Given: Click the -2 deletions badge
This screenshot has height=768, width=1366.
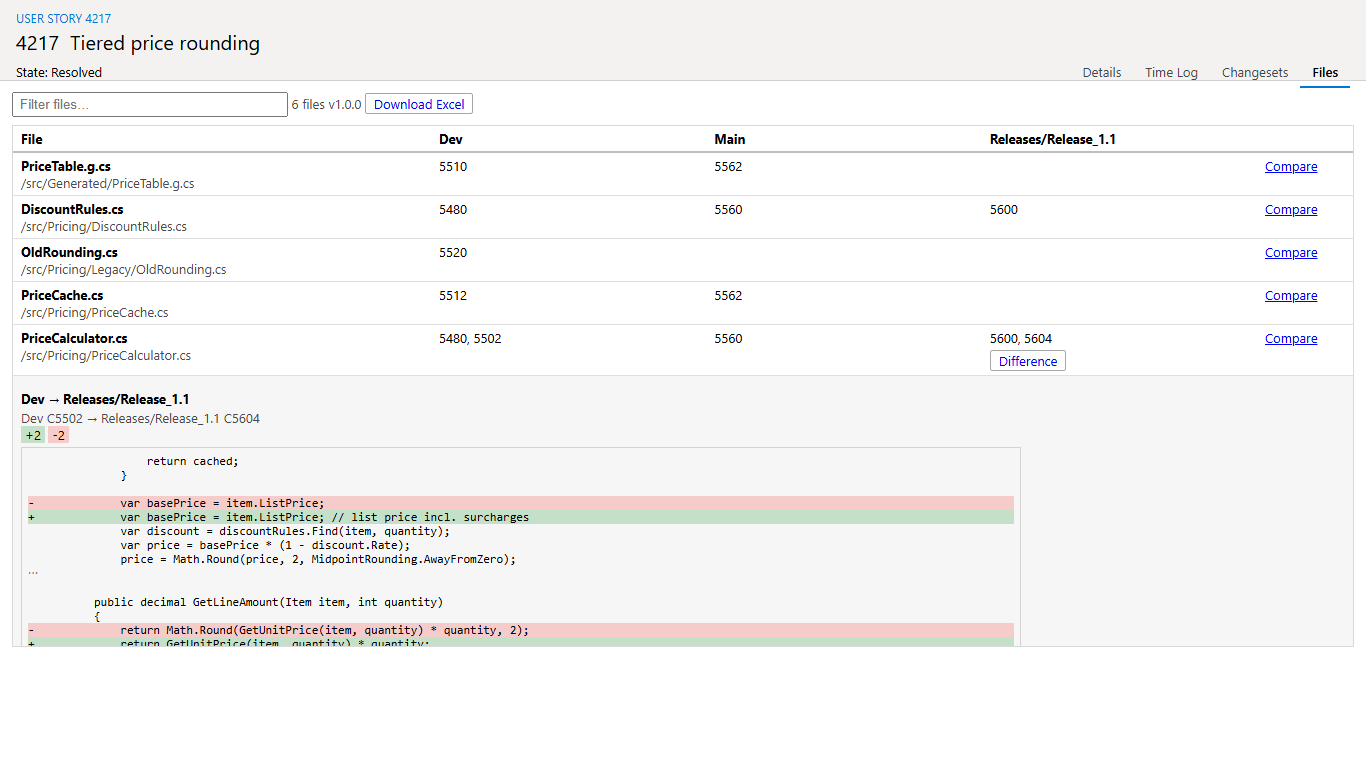Looking at the screenshot, I should 59,435.
